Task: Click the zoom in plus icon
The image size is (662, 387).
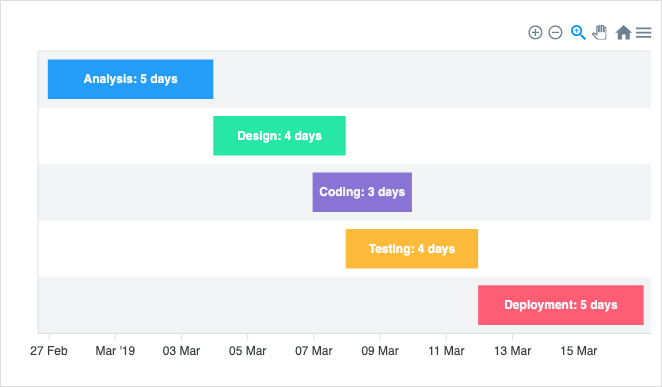Action: click(535, 32)
